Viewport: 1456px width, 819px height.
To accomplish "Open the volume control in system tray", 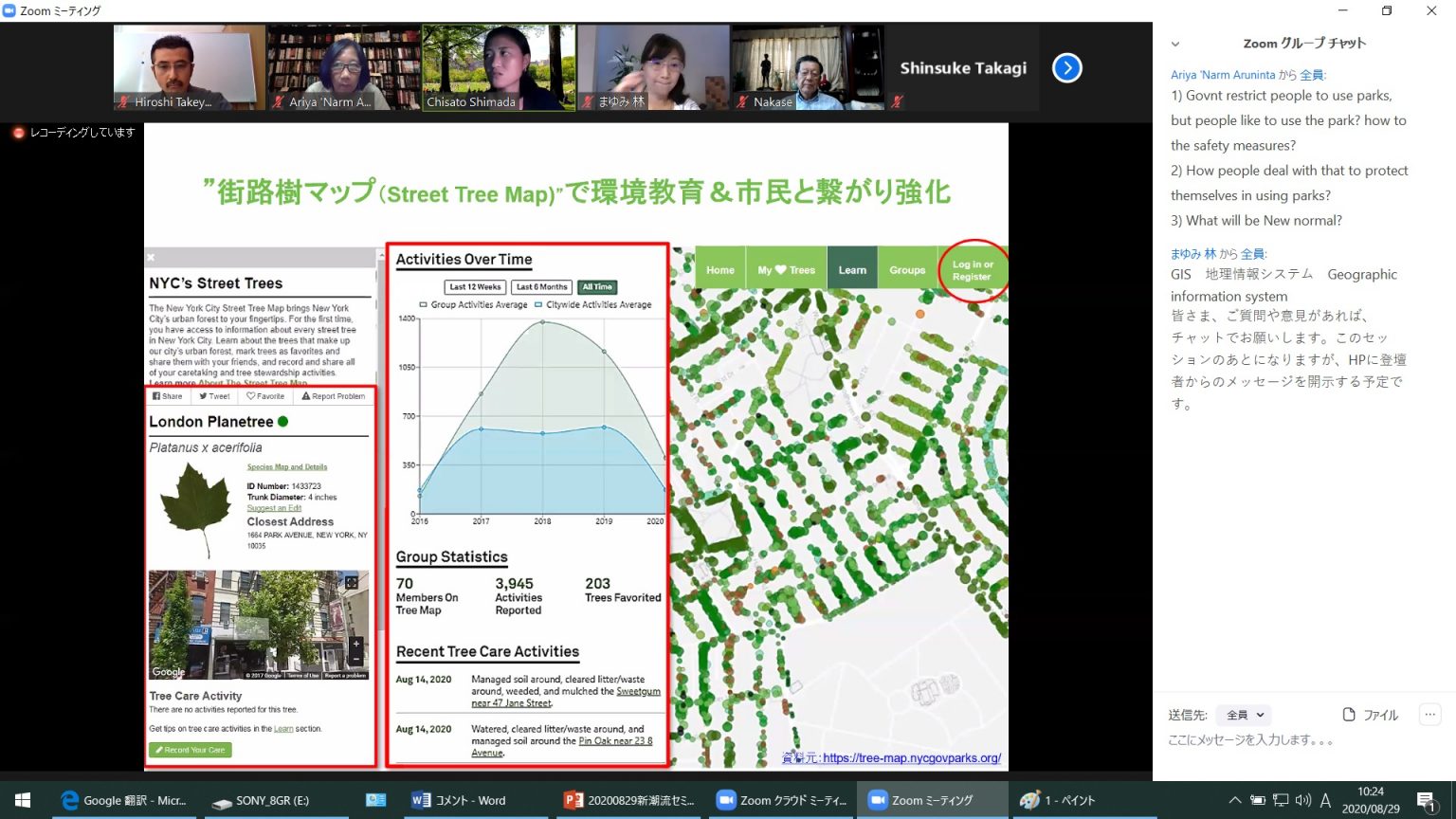I will [1302, 800].
